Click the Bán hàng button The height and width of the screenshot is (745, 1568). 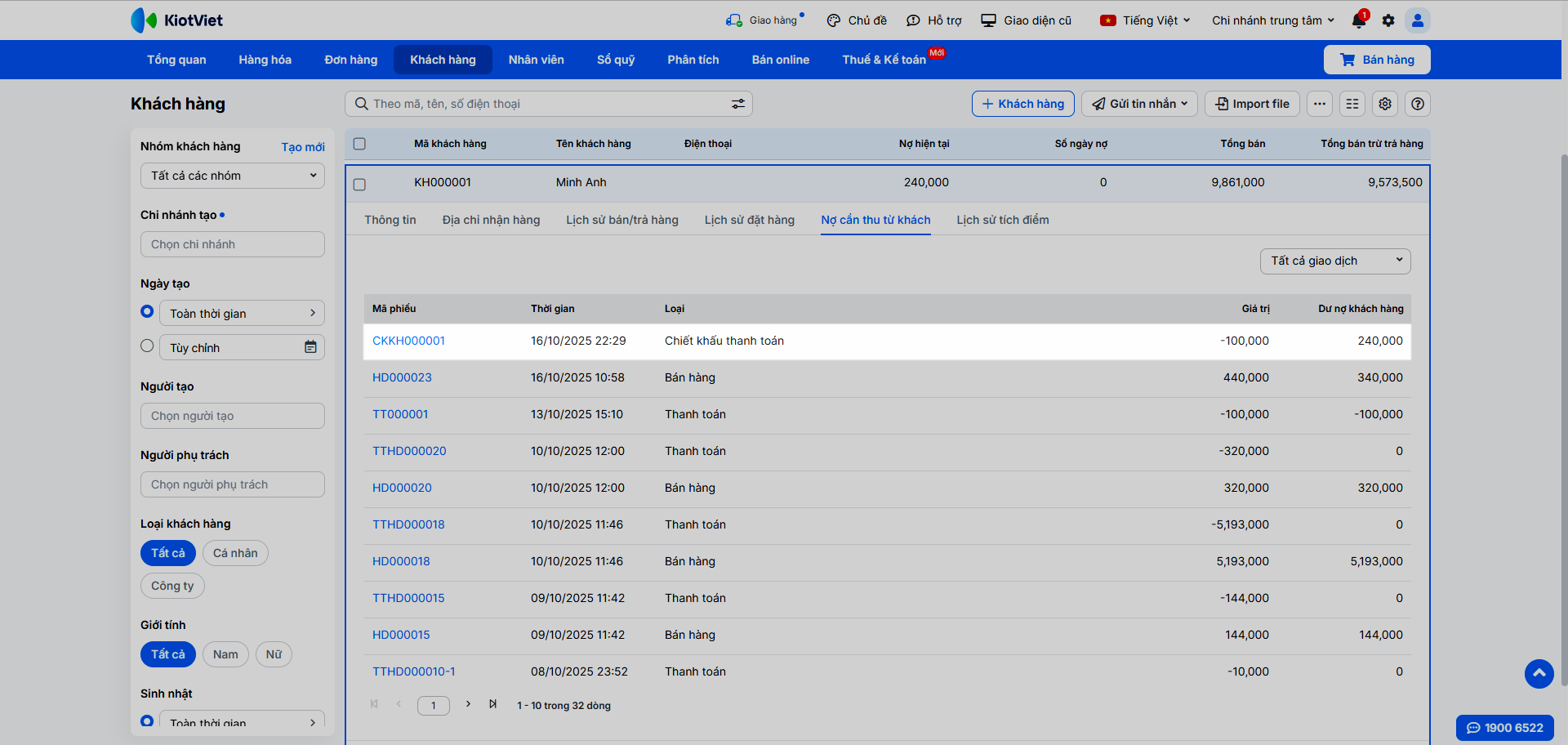coord(1377,60)
